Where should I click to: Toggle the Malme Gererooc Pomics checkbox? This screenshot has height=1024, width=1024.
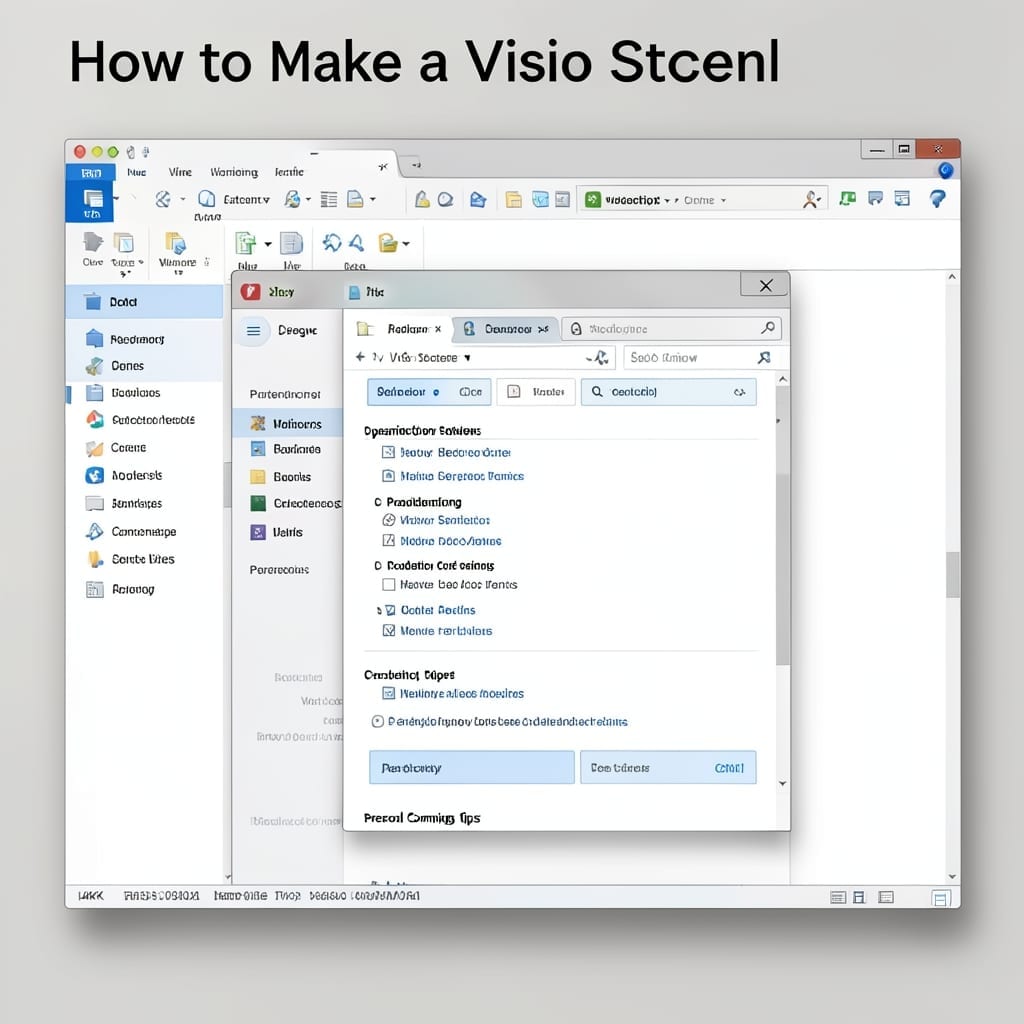[x=388, y=475]
